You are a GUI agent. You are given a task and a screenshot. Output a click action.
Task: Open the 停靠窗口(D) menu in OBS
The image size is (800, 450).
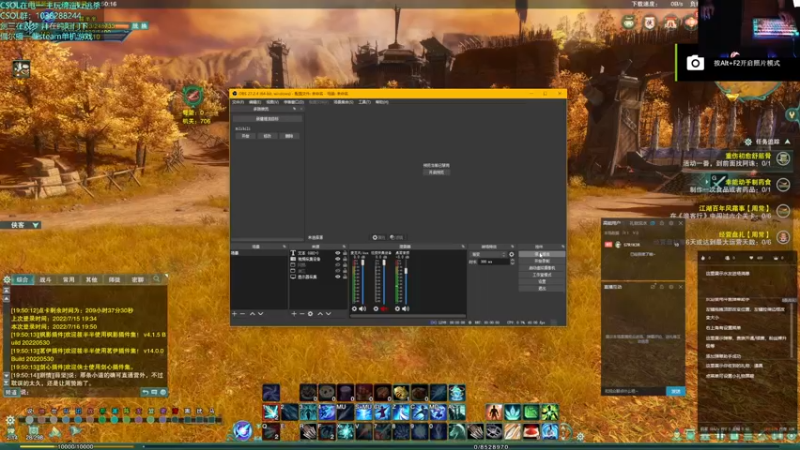[x=293, y=102]
